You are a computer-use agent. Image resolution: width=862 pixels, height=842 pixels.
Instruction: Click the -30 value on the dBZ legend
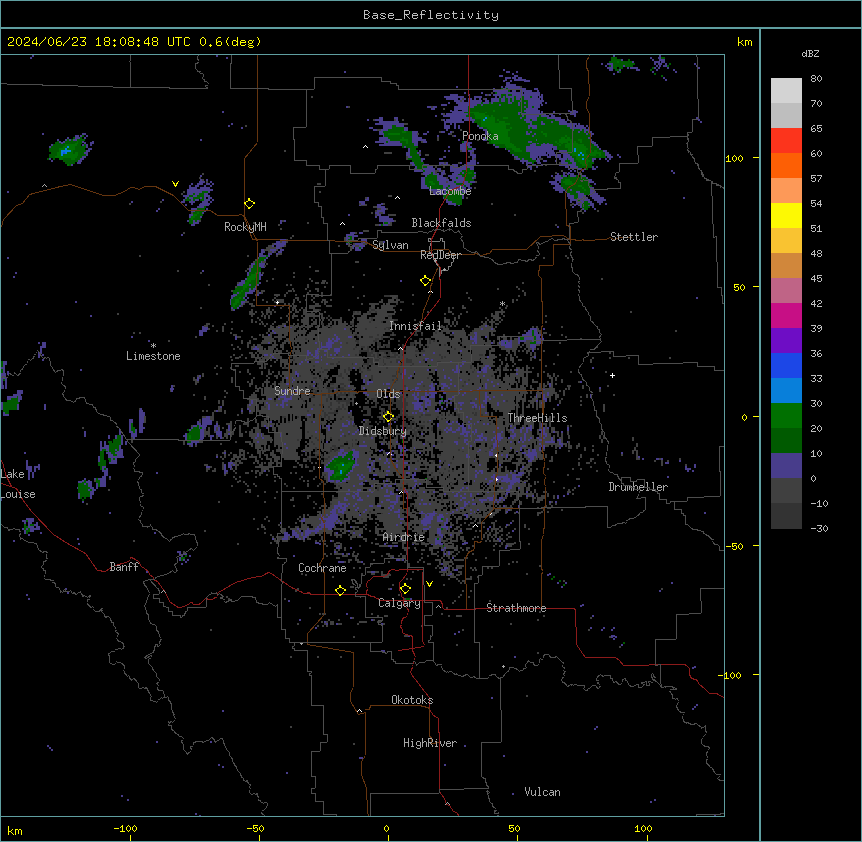[819, 529]
